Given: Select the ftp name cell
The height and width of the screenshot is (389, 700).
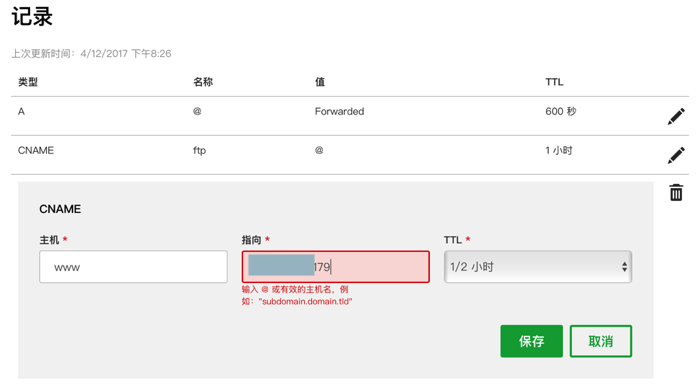Looking at the screenshot, I should coord(199,151).
